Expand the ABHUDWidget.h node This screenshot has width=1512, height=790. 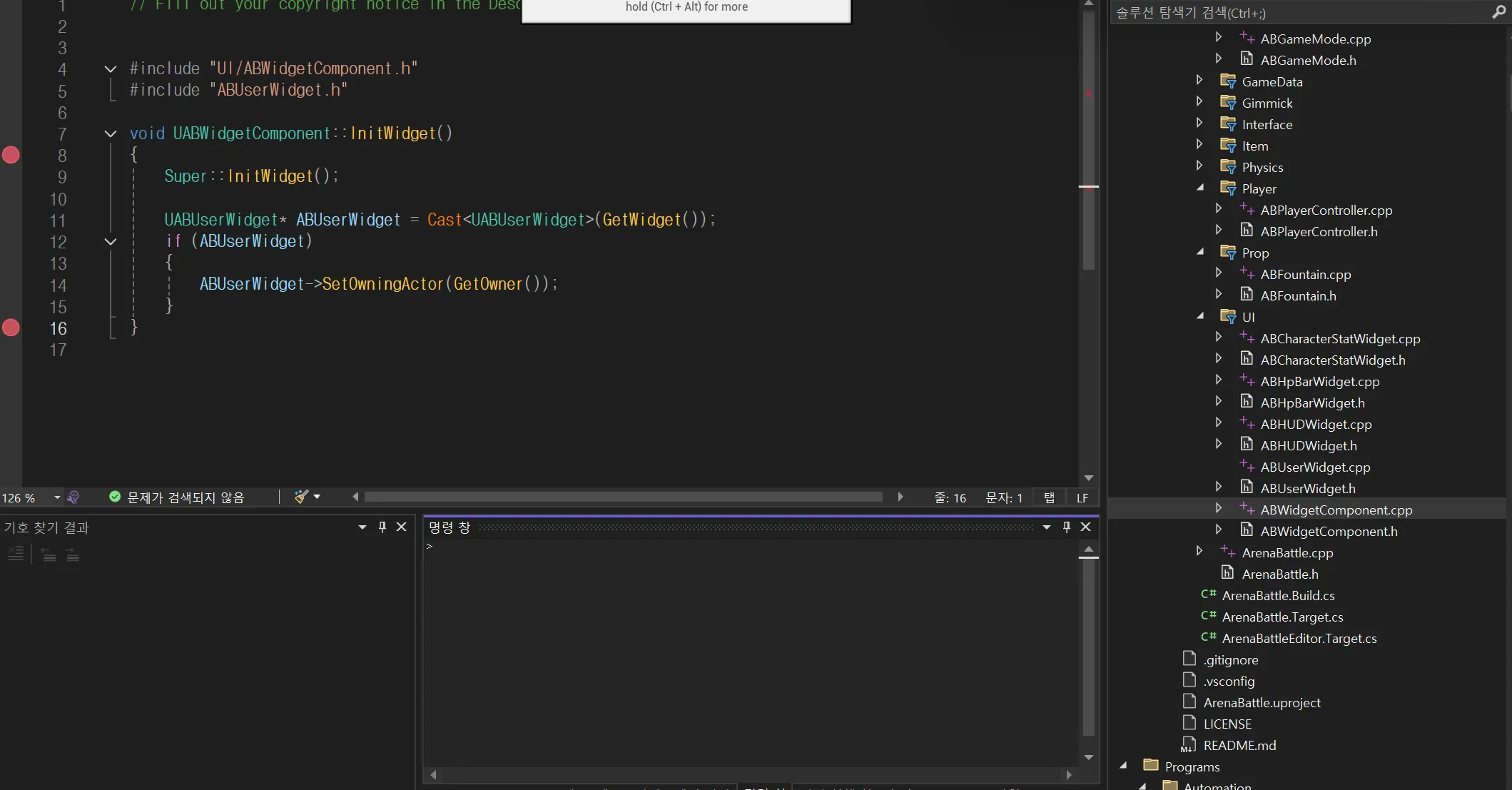coord(1219,444)
